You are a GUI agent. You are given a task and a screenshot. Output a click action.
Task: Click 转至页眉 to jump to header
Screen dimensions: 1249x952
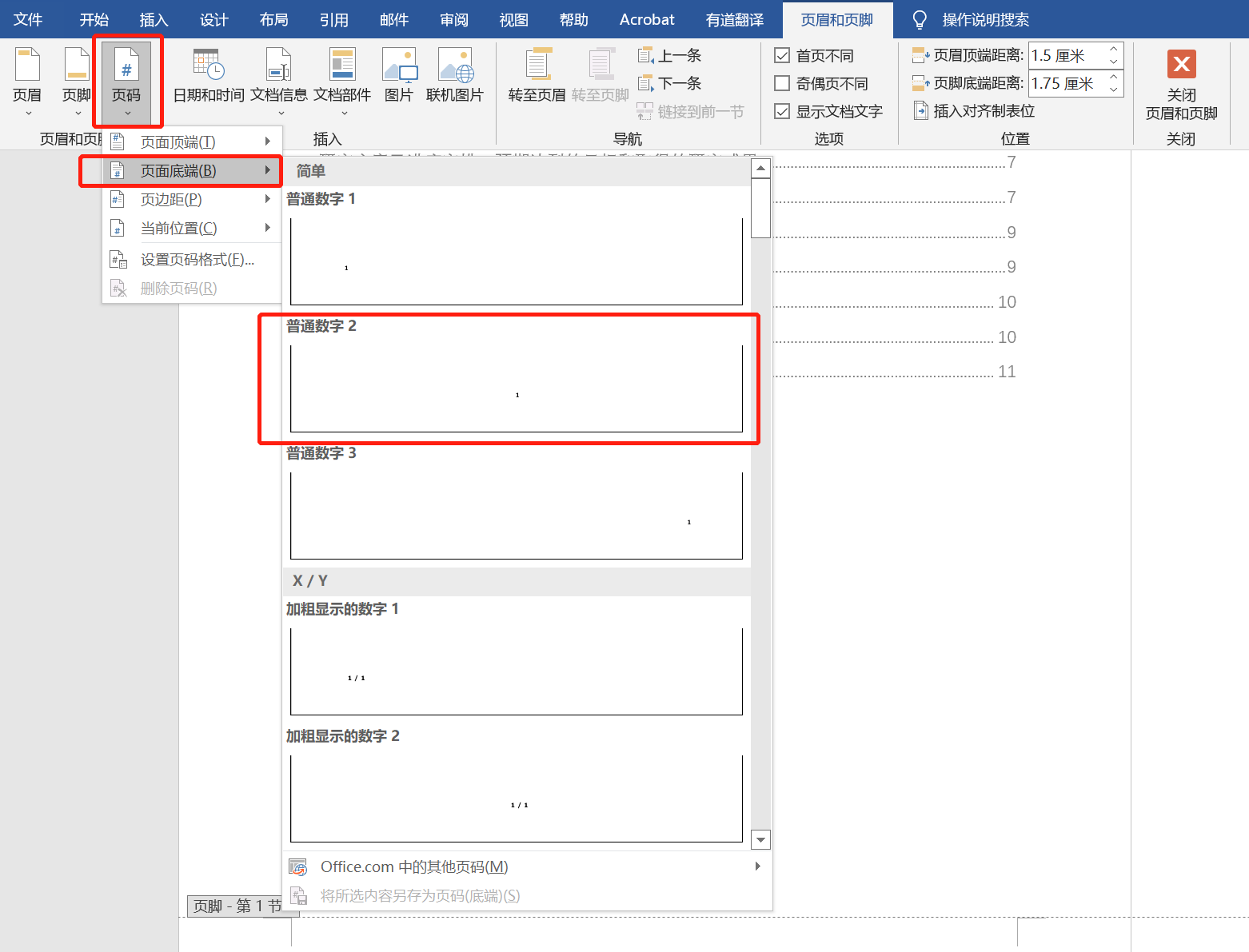click(537, 76)
